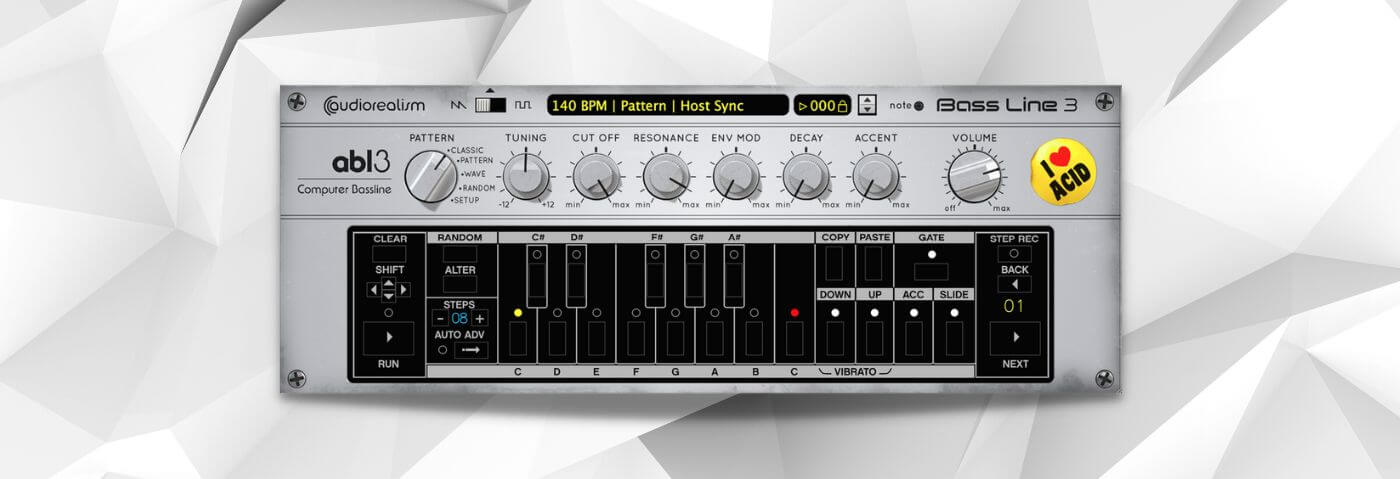Click the note indicator LED
1400x479 pixels.
(920, 106)
